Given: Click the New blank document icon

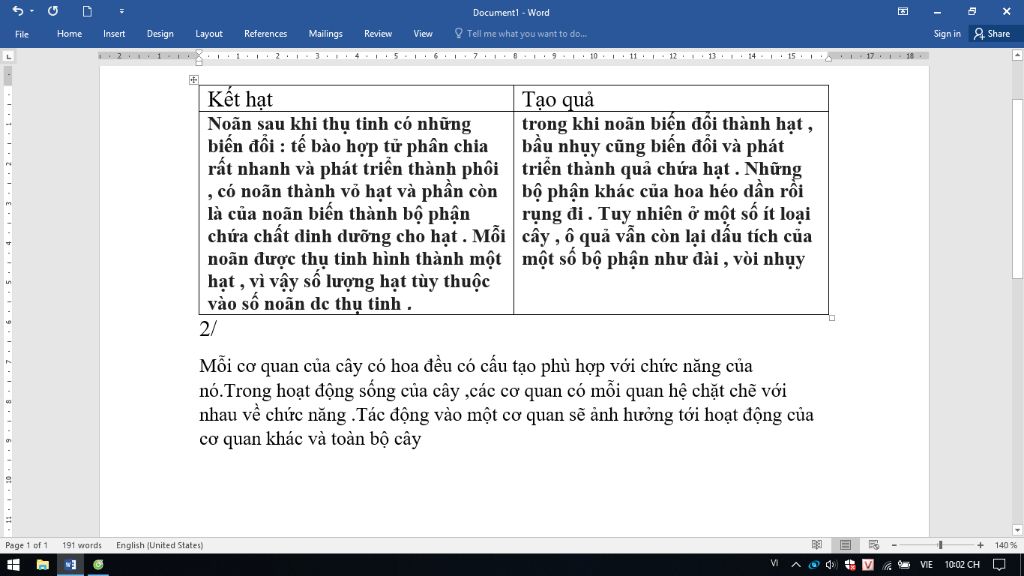Looking at the screenshot, I should coord(87,11).
